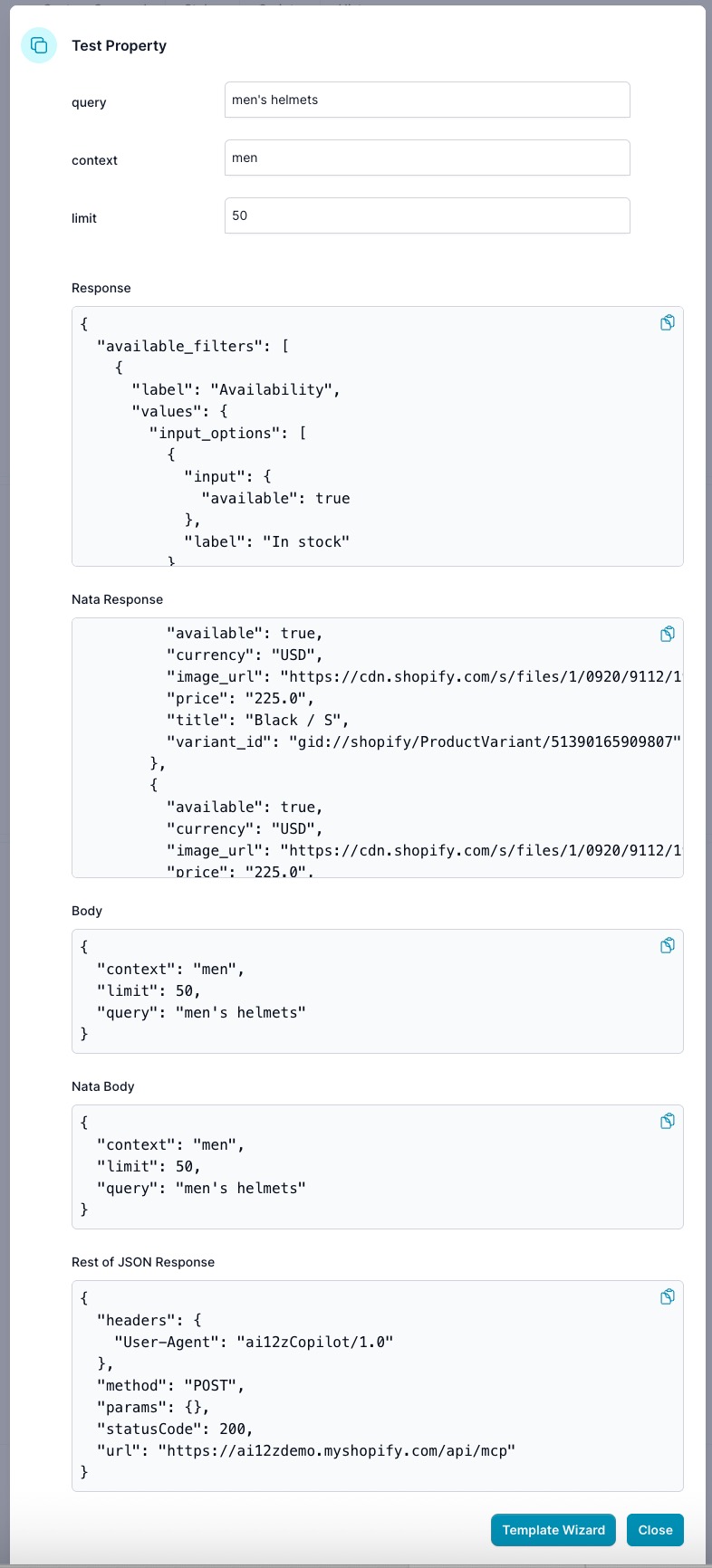
Task: Click the Test Property header icon
Action: coord(39,45)
